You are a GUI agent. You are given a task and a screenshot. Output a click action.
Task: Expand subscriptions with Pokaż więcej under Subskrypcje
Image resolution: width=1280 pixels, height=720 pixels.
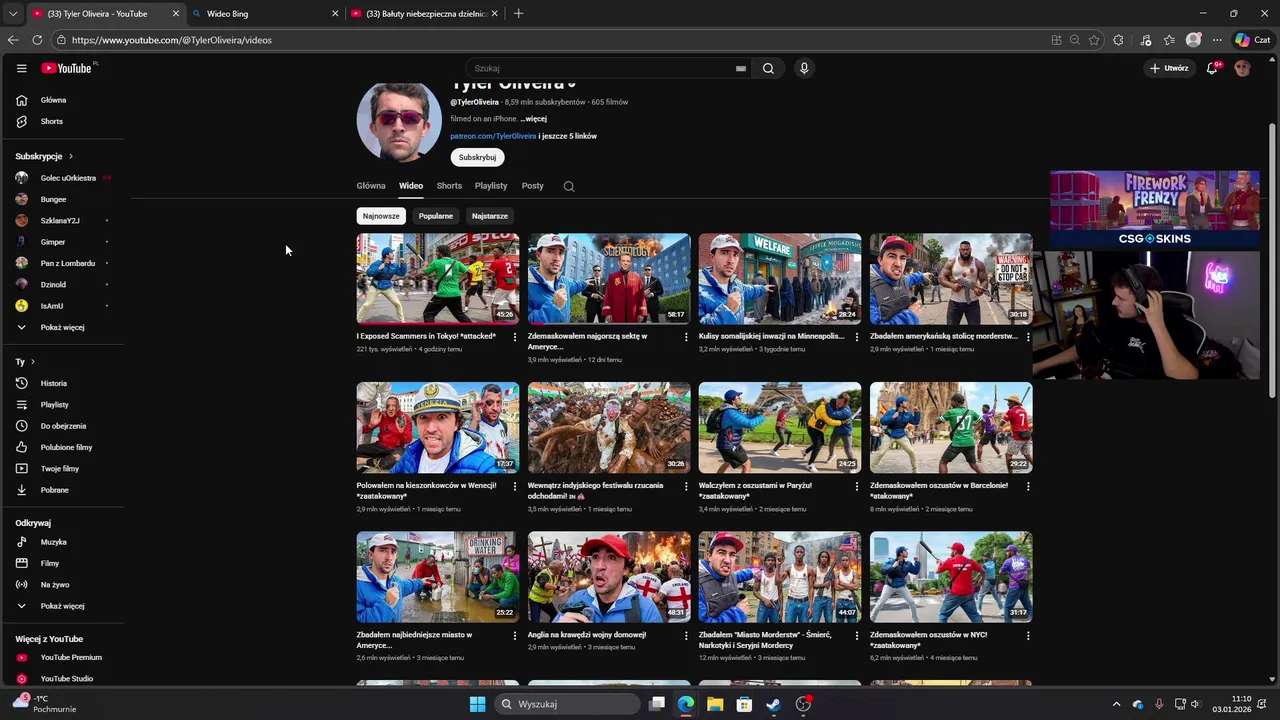coord(62,327)
